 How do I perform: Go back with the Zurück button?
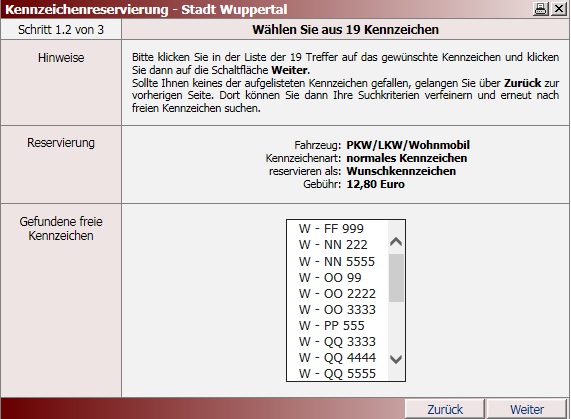click(x=445, y=410)
